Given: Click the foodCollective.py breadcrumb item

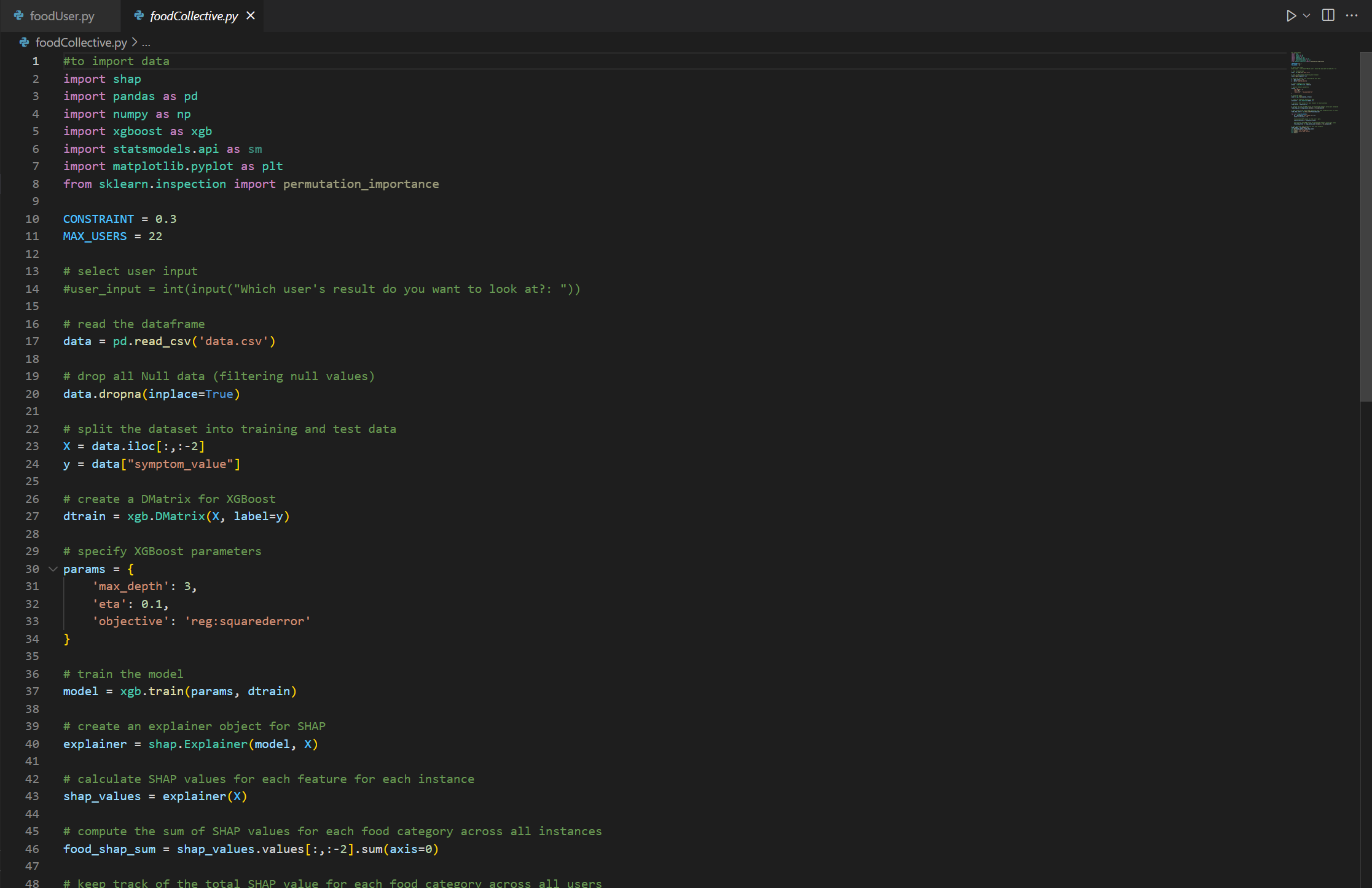Looking at the screenshot, I should pos(81,42).
